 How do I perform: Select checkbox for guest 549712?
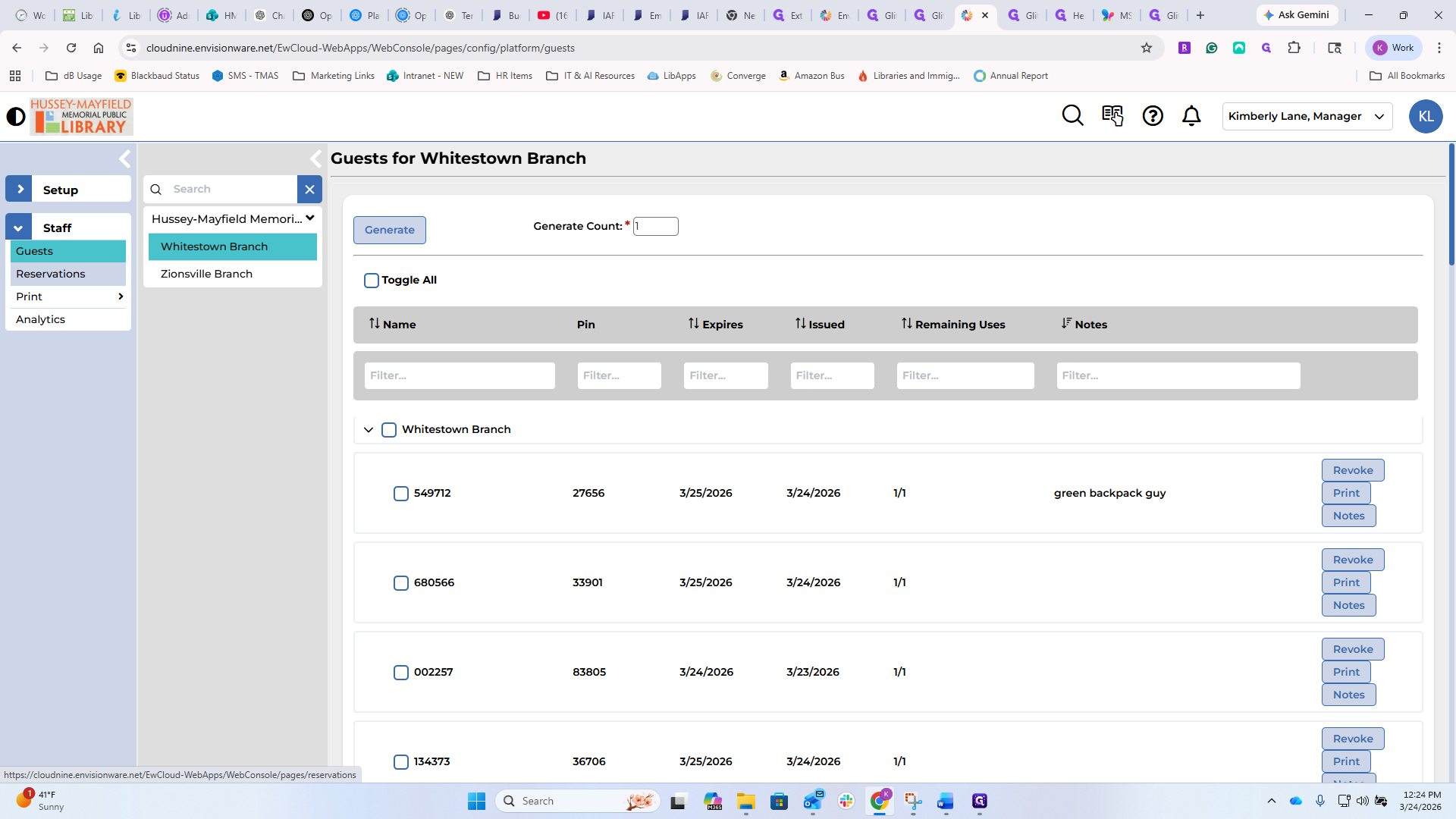(401, 494)
